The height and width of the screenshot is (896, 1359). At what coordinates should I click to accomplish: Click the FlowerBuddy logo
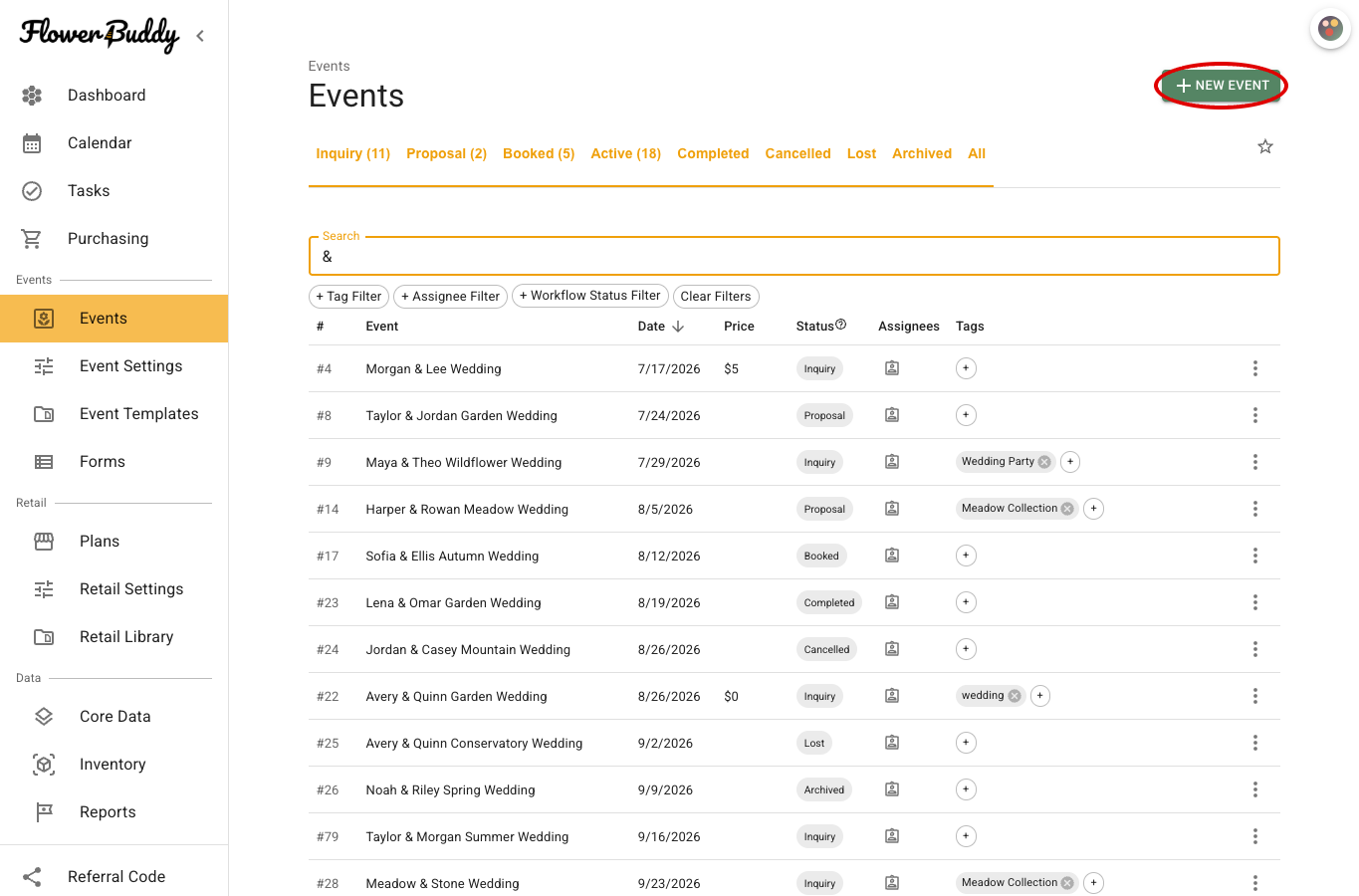pos(99,34)
